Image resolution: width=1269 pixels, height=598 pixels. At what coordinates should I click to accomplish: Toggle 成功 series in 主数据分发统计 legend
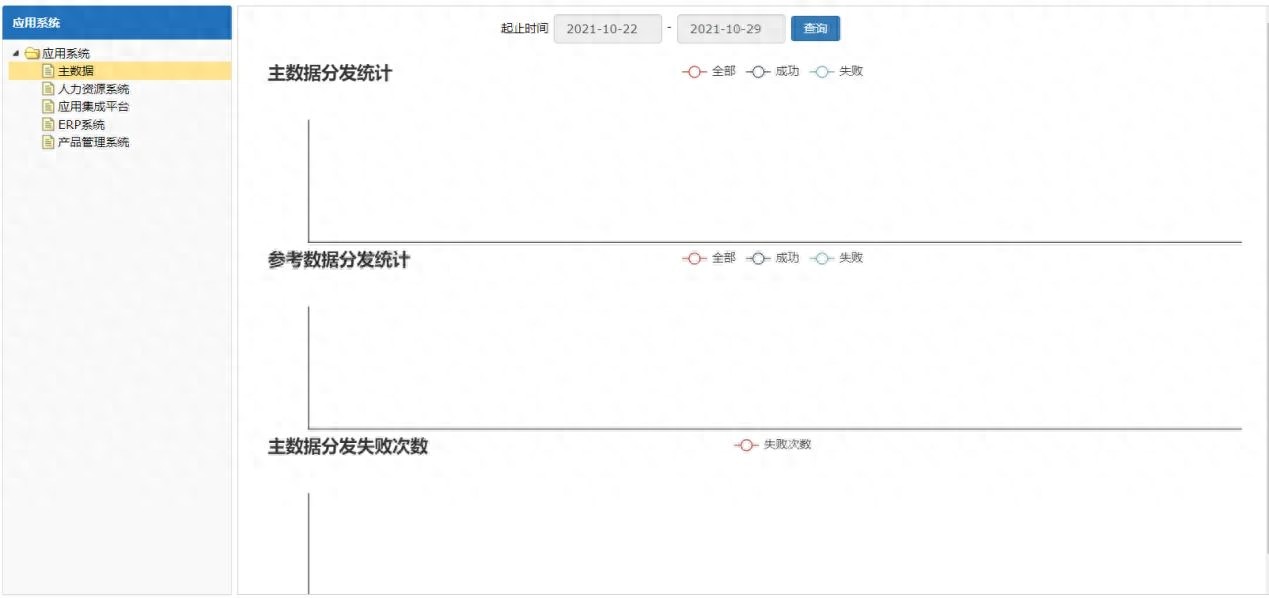pyautogui.click(x=772, y=72)
